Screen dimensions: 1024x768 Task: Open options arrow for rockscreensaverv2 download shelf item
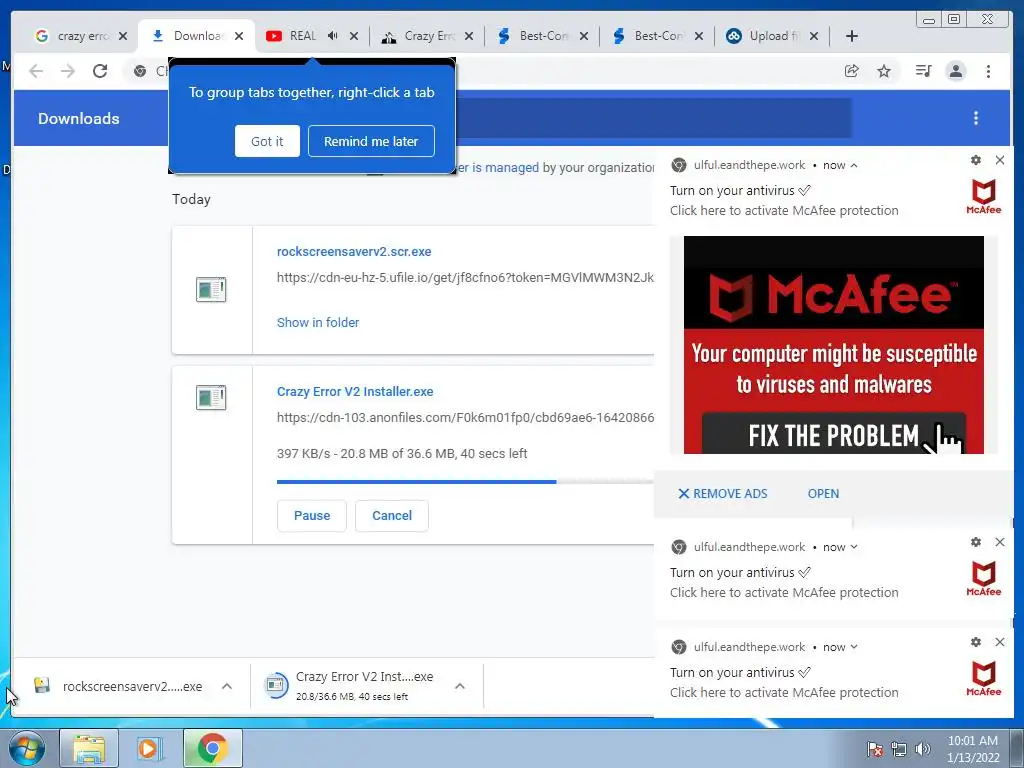[x=227, y=686]
